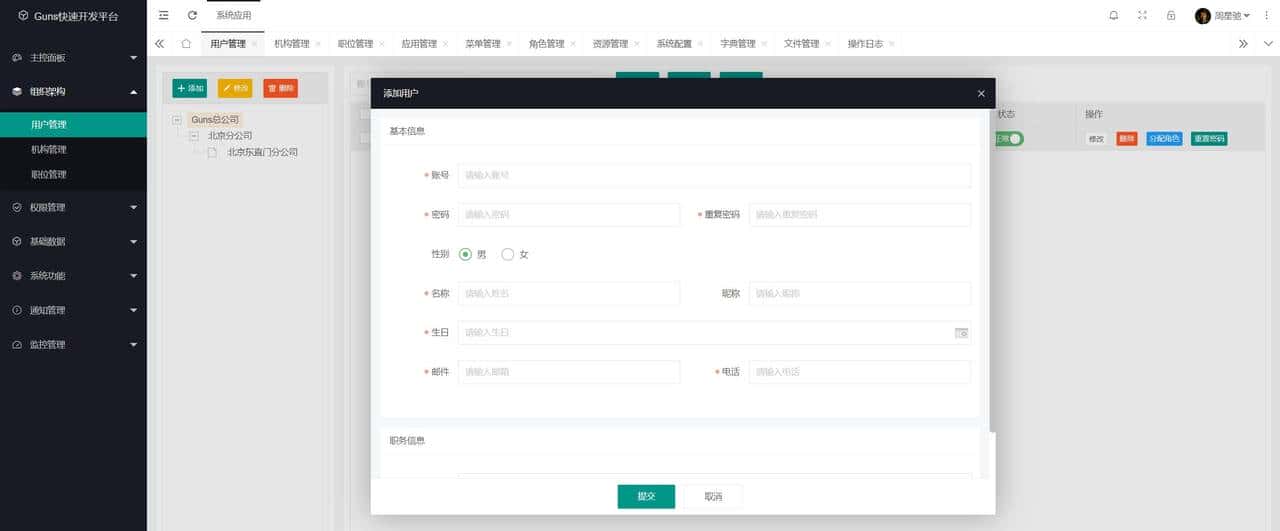
Task: Close the 职位管理 tab with its x
Action: click(x=382, y=44)
